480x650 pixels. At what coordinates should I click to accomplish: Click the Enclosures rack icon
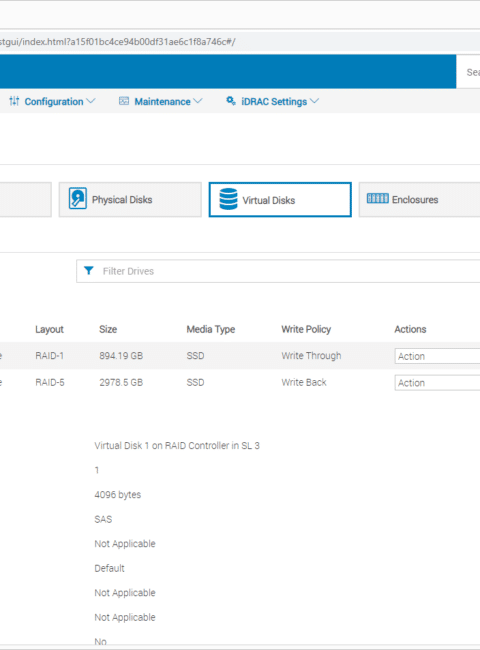click(x=377, y=199)
